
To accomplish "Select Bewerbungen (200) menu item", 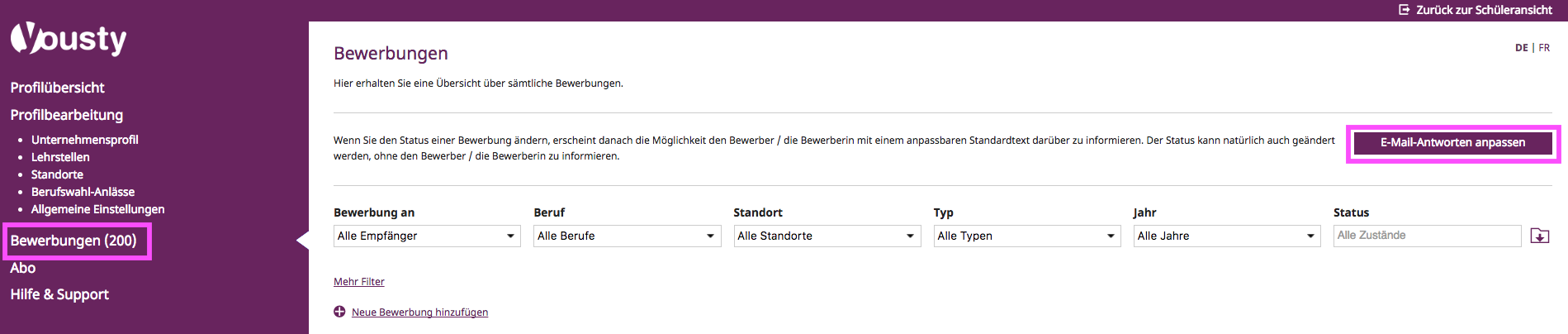I will point(73,241).
